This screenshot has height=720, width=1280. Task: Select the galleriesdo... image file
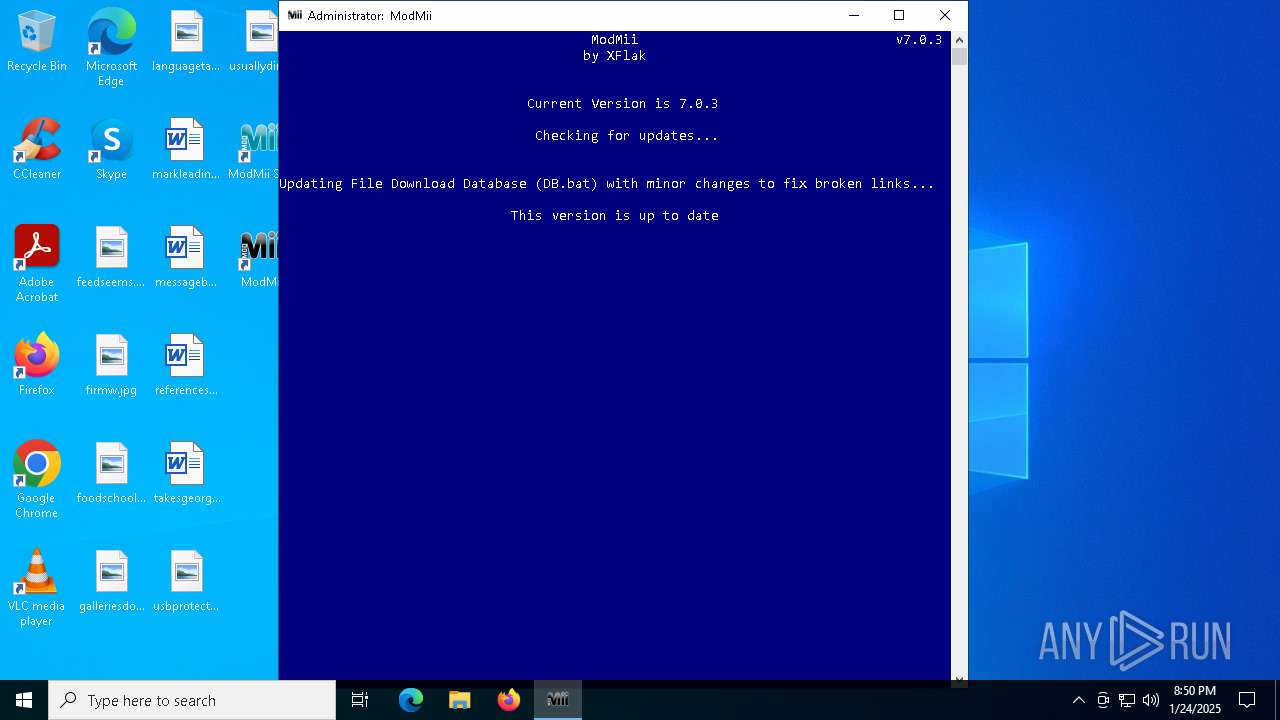pyautogui.click(x=111, y=582)
